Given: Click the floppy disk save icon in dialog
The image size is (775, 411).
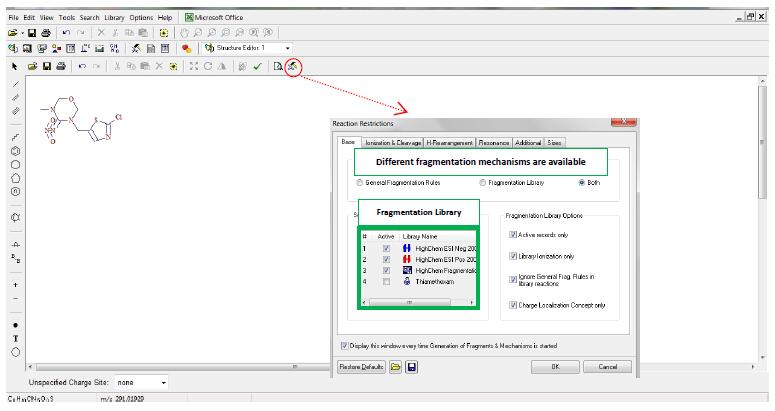Looking at the screenshot, I should (x=412, y=367).
